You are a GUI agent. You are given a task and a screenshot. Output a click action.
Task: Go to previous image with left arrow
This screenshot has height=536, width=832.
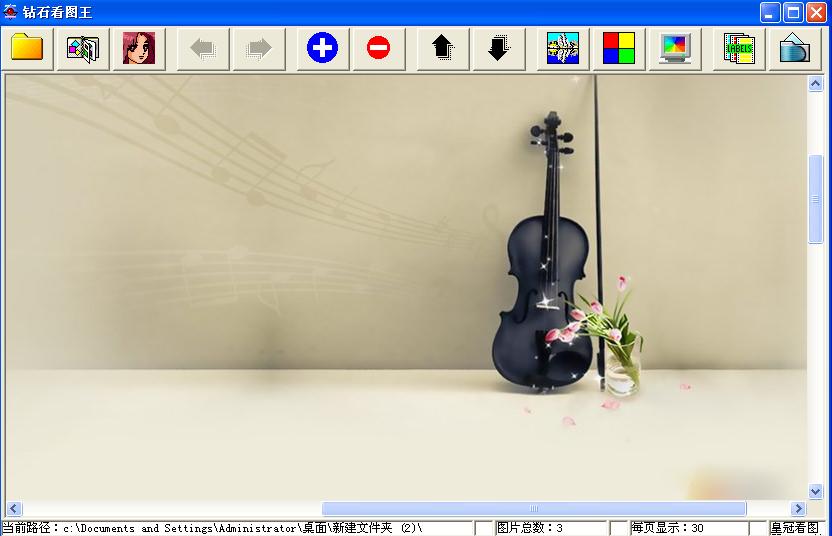(203, 48)
